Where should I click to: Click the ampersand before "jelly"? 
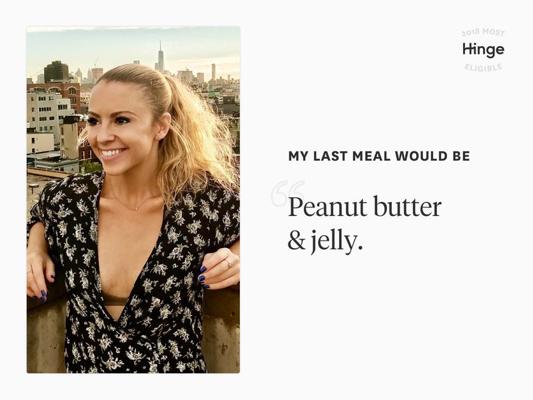click(x=296, y=241)
